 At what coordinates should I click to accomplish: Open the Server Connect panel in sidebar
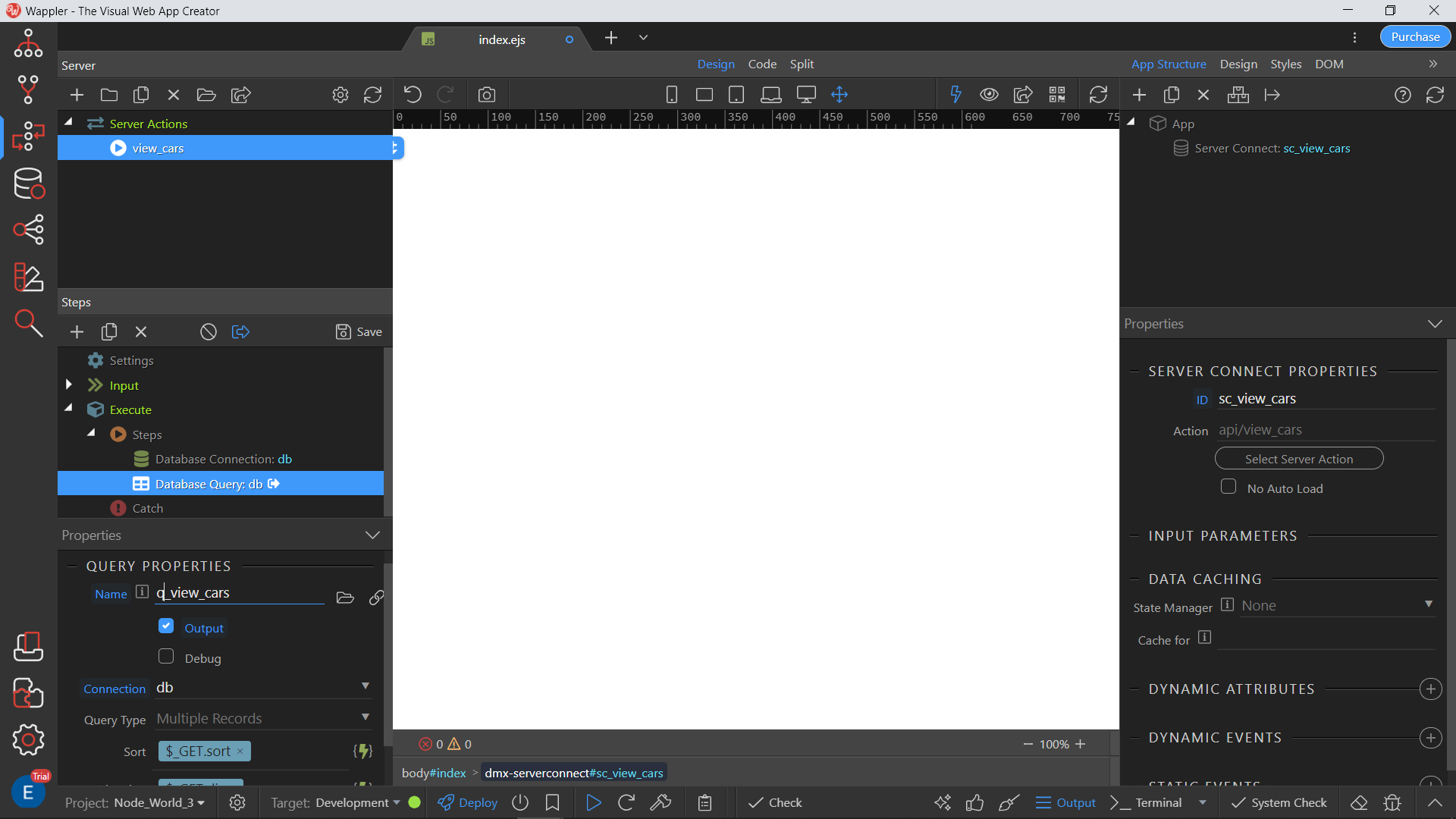[29, 136]
